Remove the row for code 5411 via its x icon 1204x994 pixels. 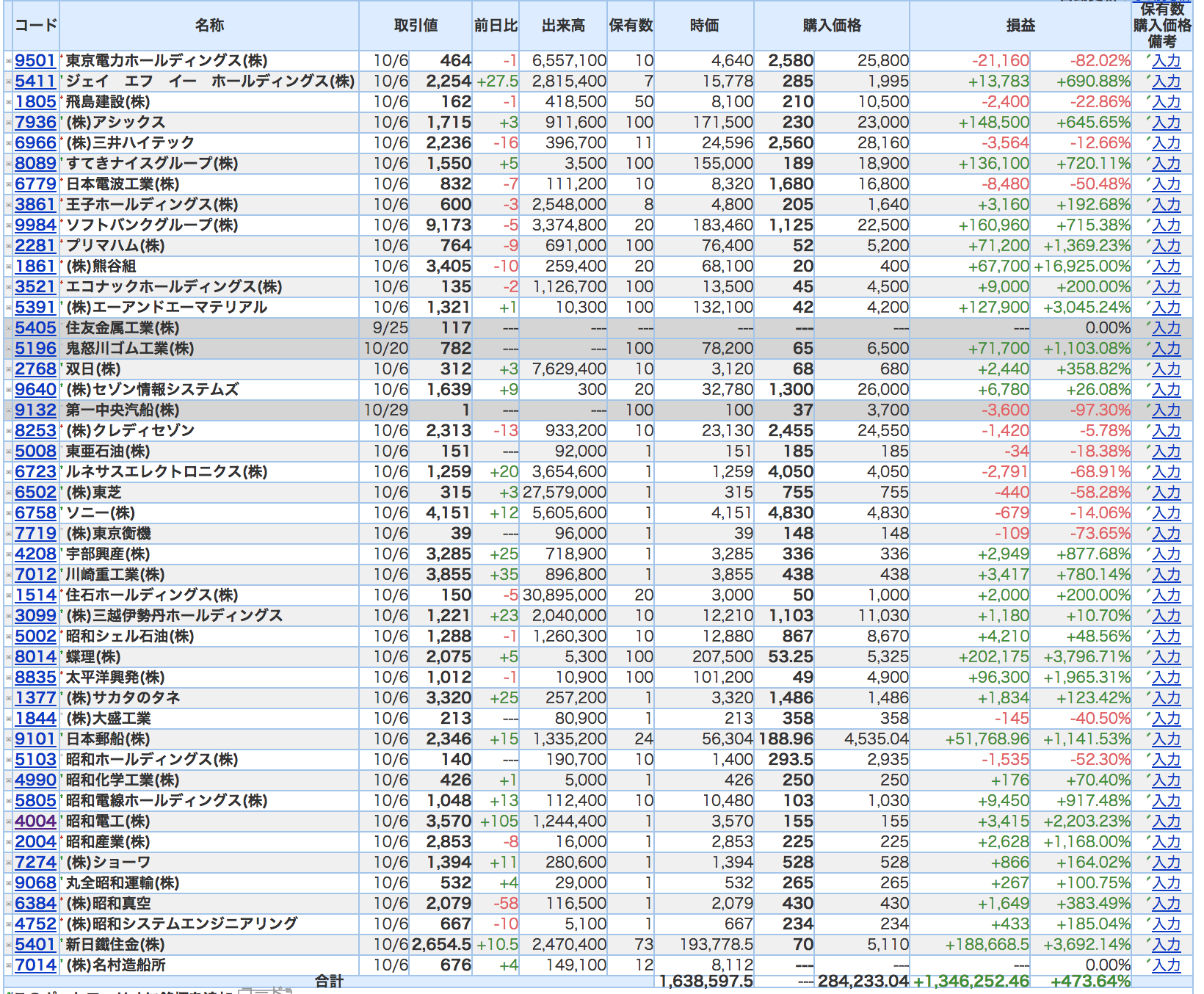[8, 81]
